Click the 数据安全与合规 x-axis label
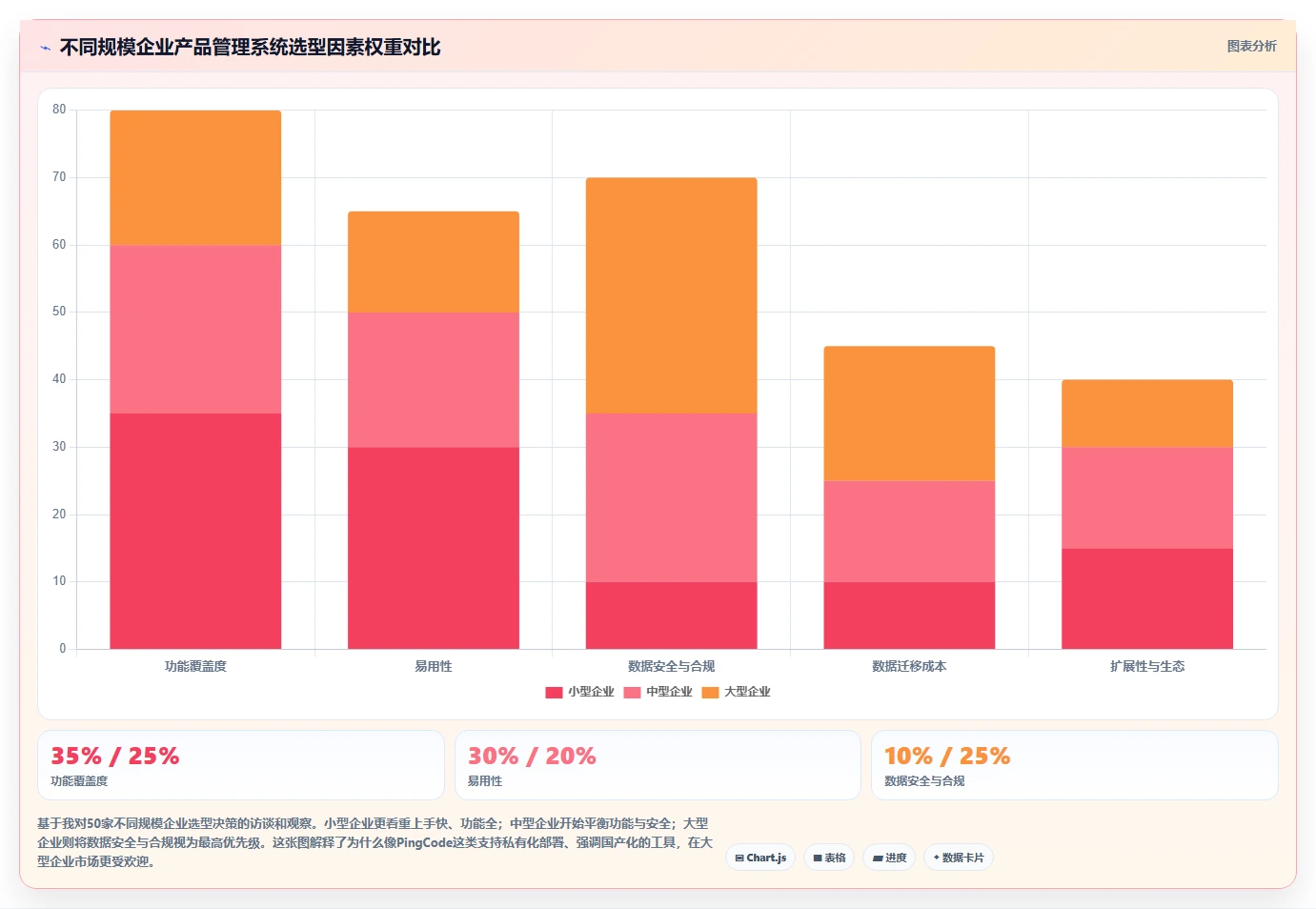 [672, 666]
